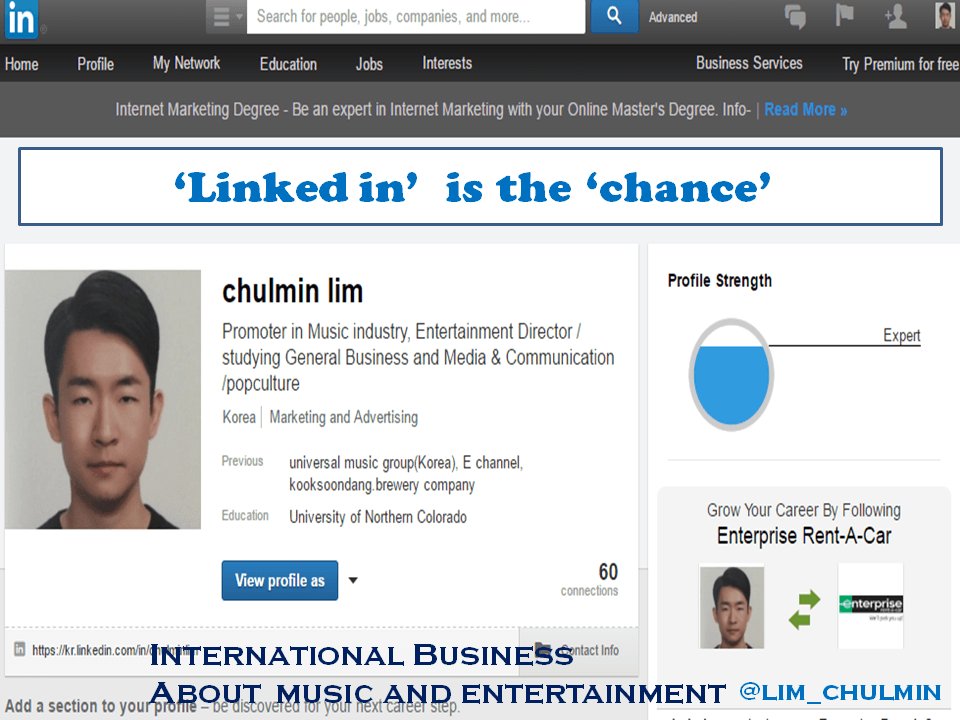Viewport: 960px width, 720px height.
Task: Expand the arrow next to View profile as
Action: [353, 580]
